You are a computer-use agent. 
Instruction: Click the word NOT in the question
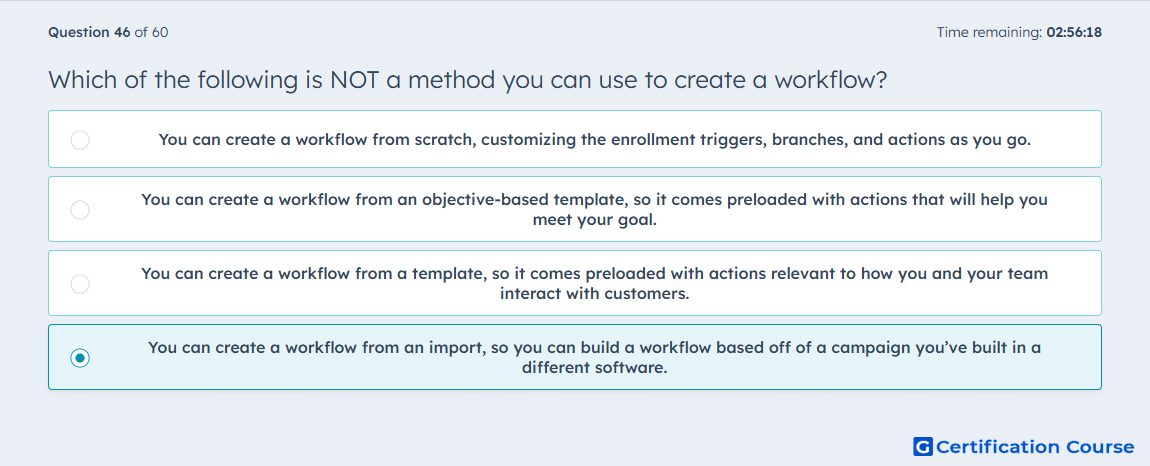point(354,79)
